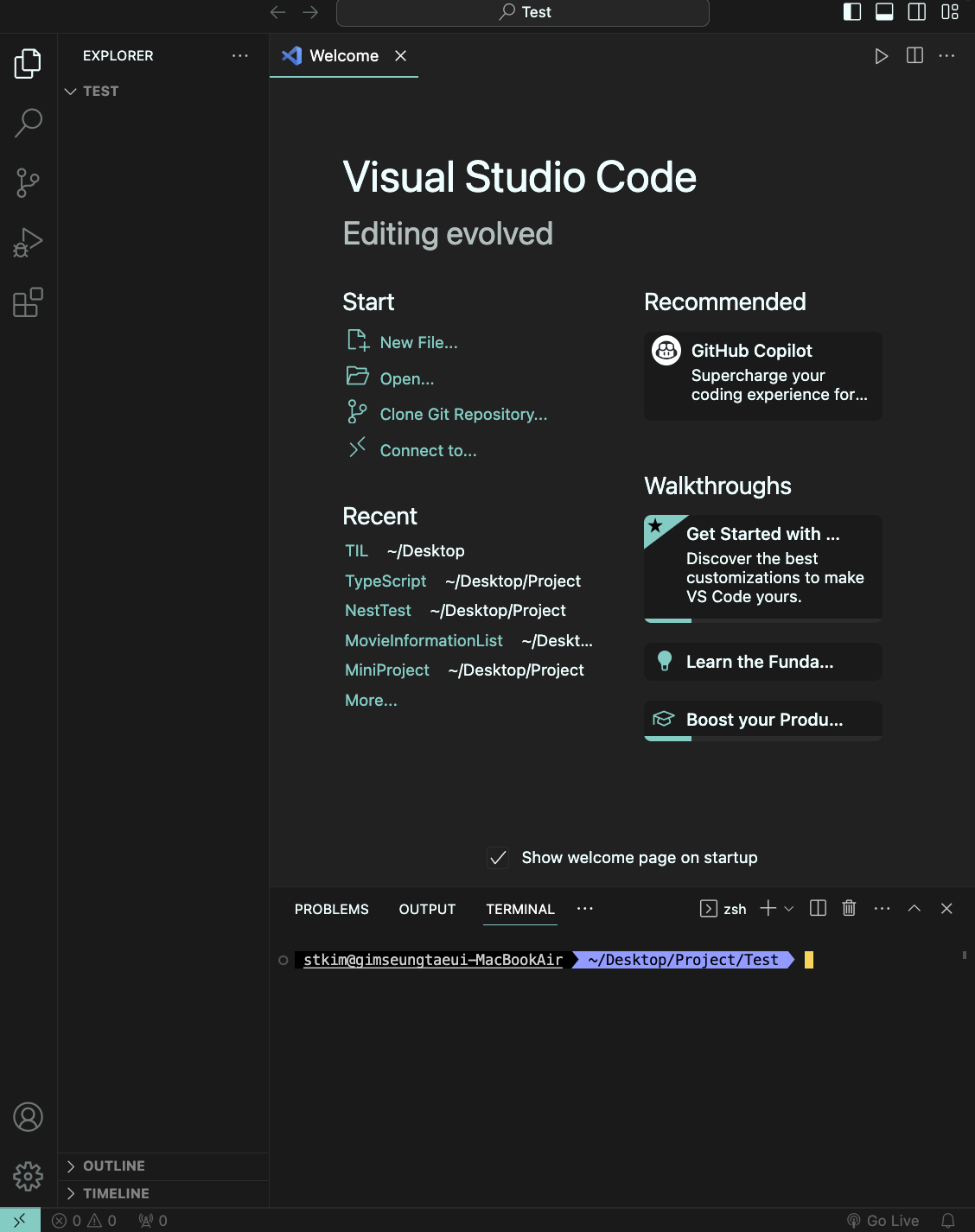
Task: Open recent NestTest project
Action: pos(378,610)
